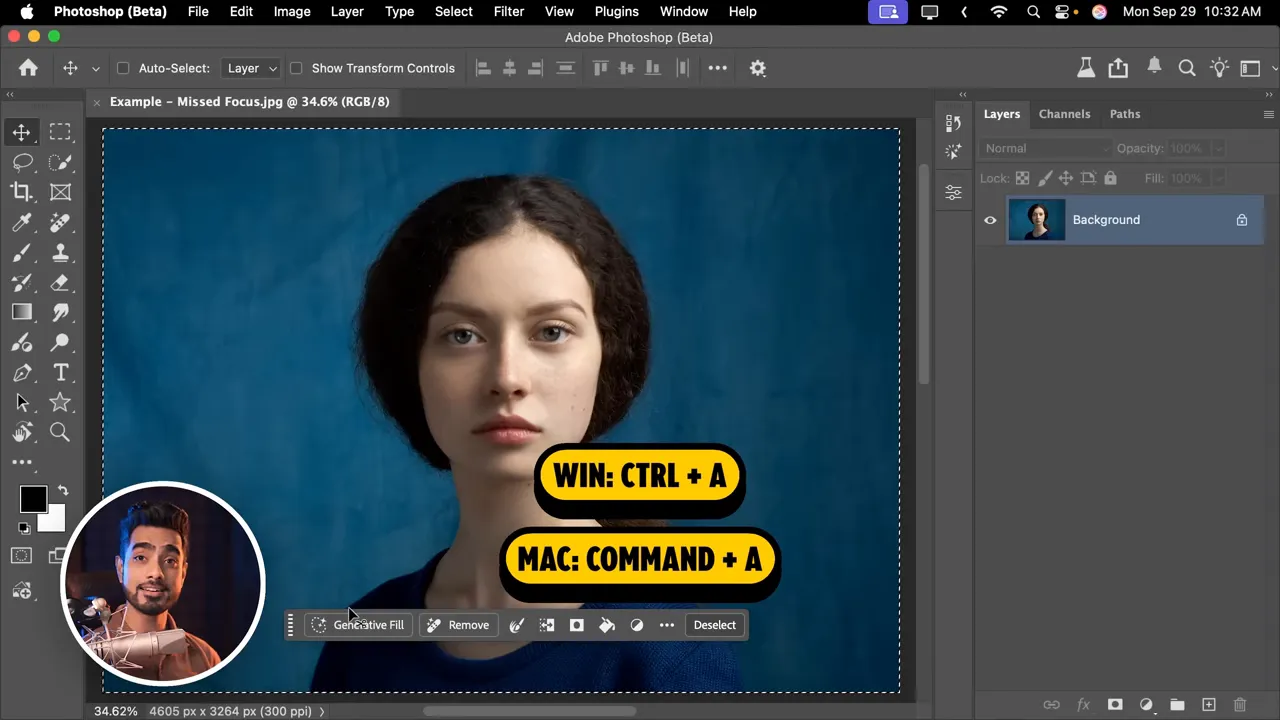
Task: Switch to the Channels tab
Action: coord(1064,114)
